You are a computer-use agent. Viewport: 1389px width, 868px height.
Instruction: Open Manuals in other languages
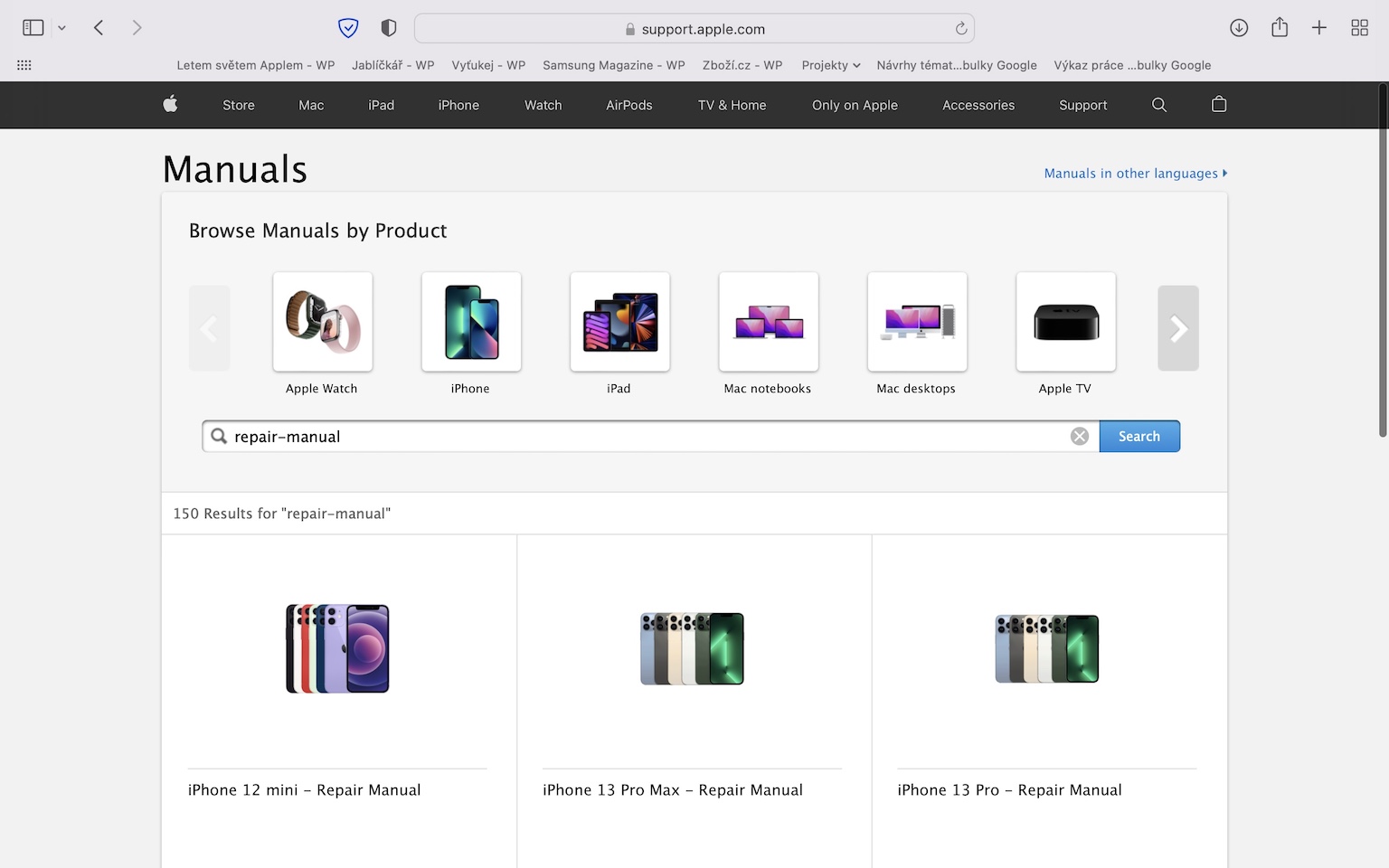click(1136, 174)
